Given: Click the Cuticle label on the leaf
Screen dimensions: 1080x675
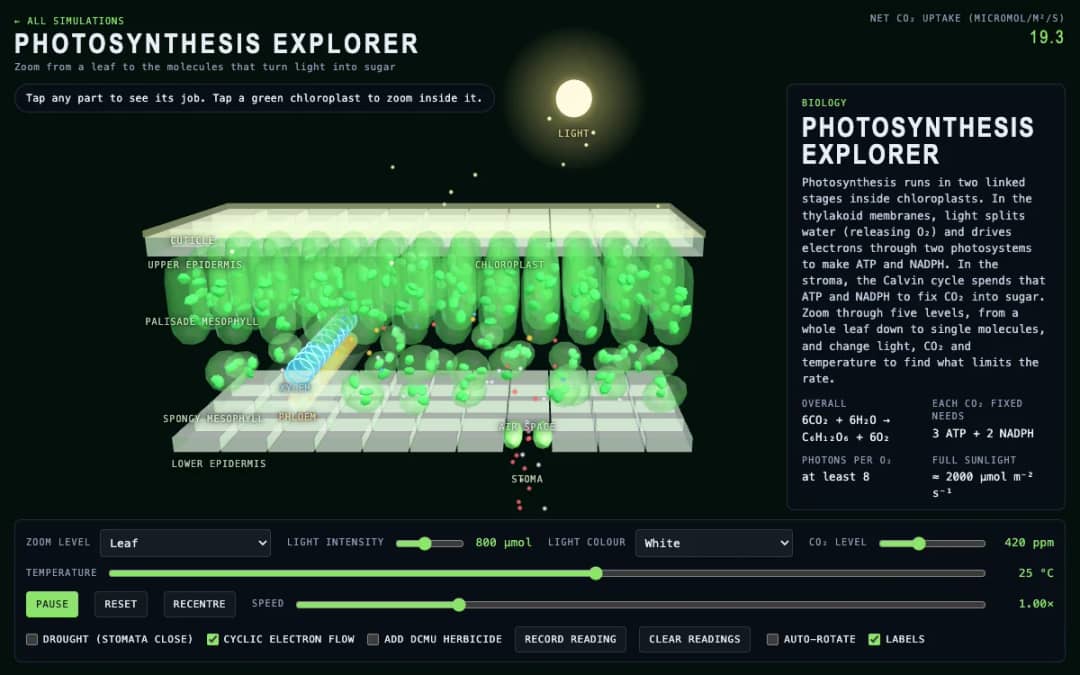Looking at the screenshot, I should point(193,240).
